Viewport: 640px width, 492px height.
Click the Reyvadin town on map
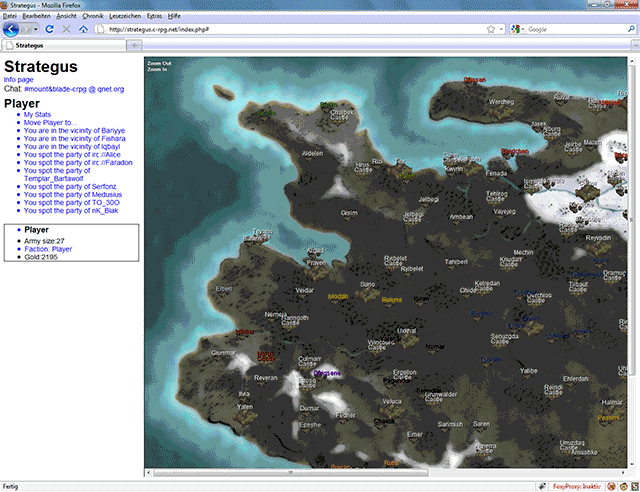pyautogui.click(x=598, y=244)
